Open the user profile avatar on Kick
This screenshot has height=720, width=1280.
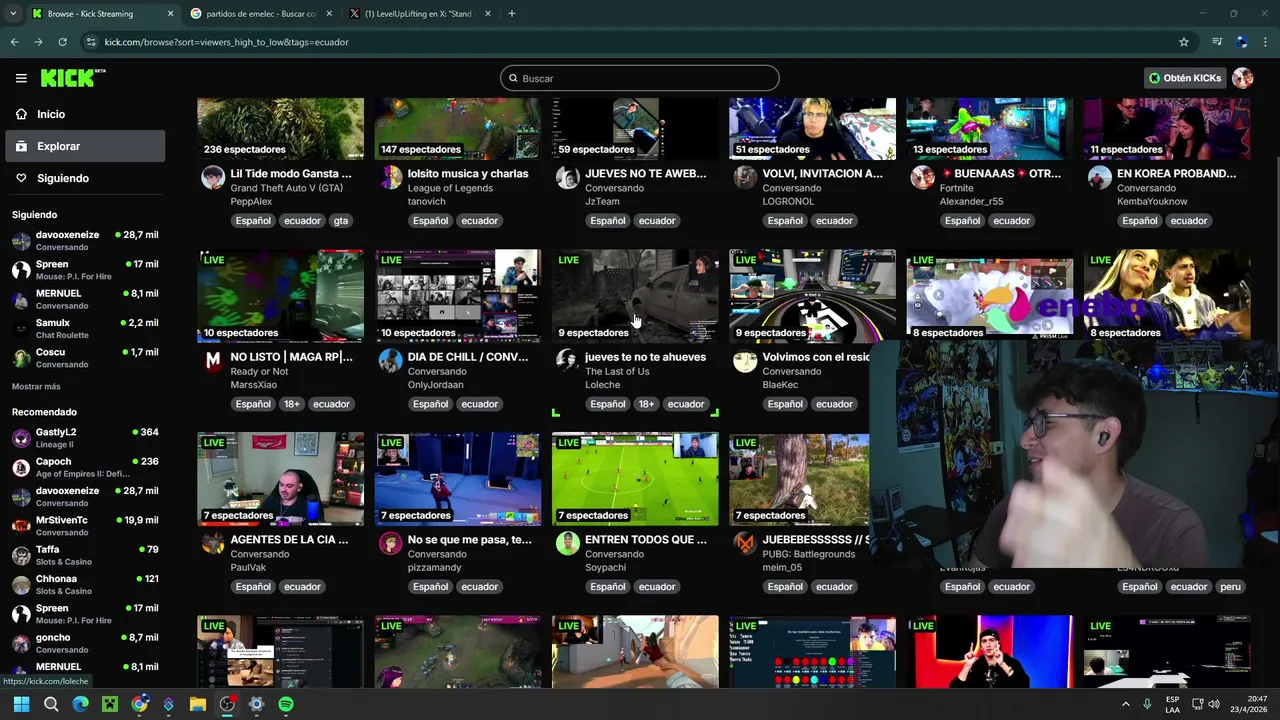pyautogui.click(x=1242, y=78)
